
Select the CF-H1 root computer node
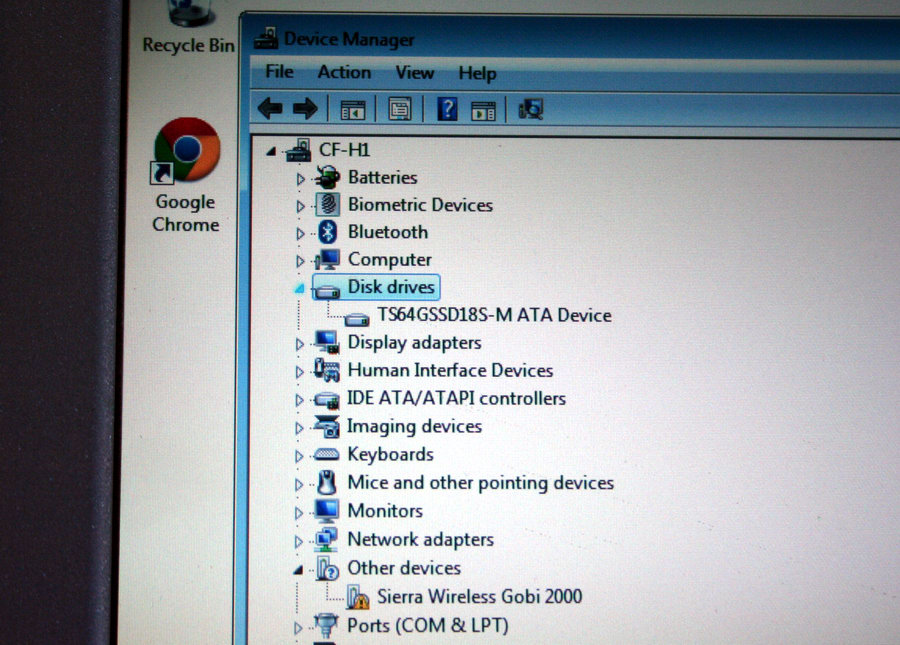(344, 150)
